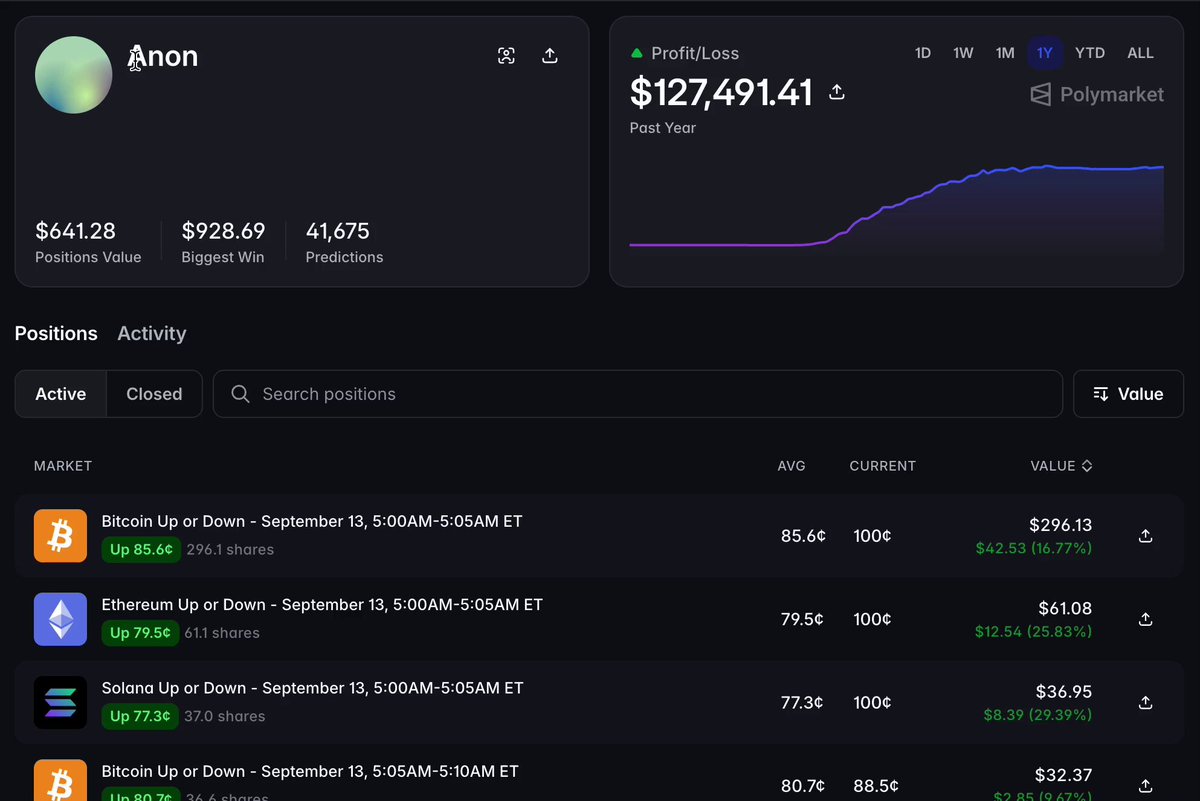The height and width of the screenshot is (801, 1200).
Task: Switch to the Activity tab
Action: click(152, 333)
